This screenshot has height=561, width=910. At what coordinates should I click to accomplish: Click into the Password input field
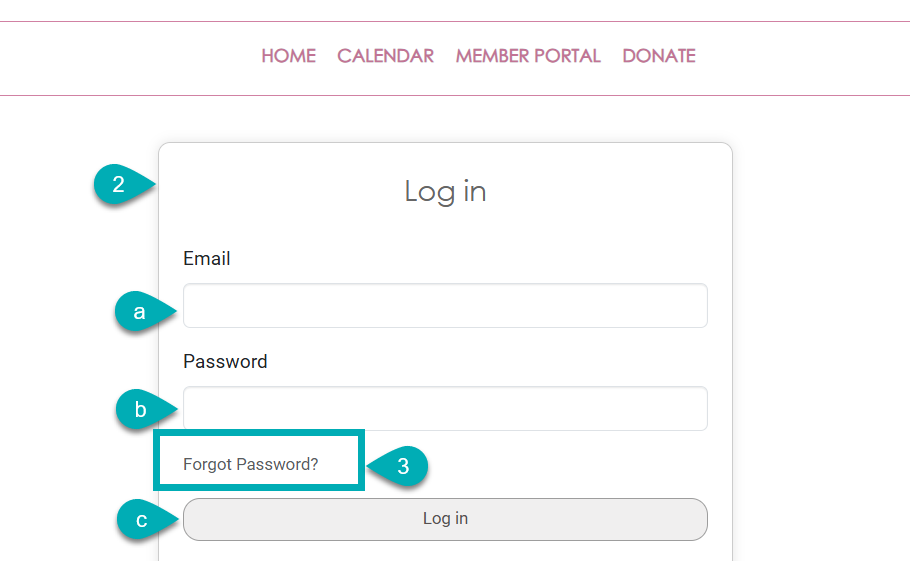[x=445, y=409]
